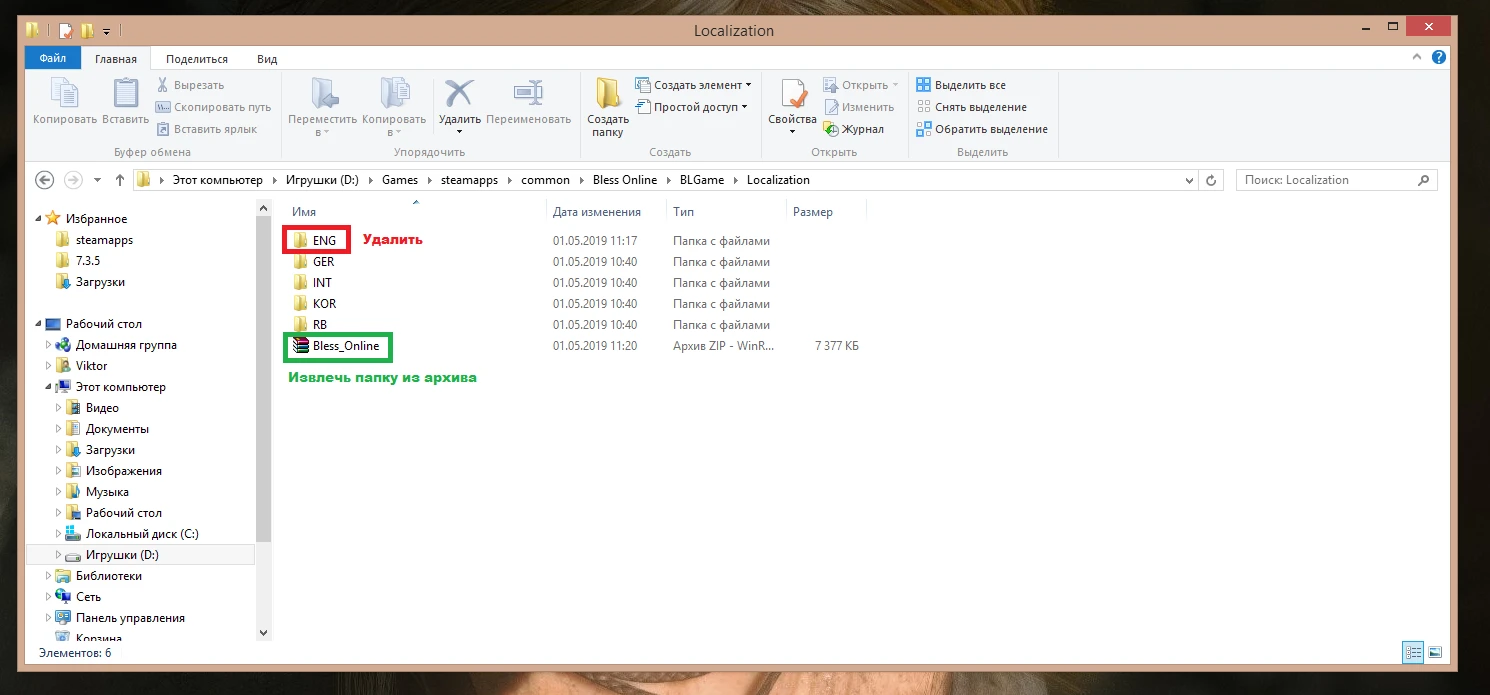Open the Файл menu tab
This screenshot has height=695, width=1490.
53,59
